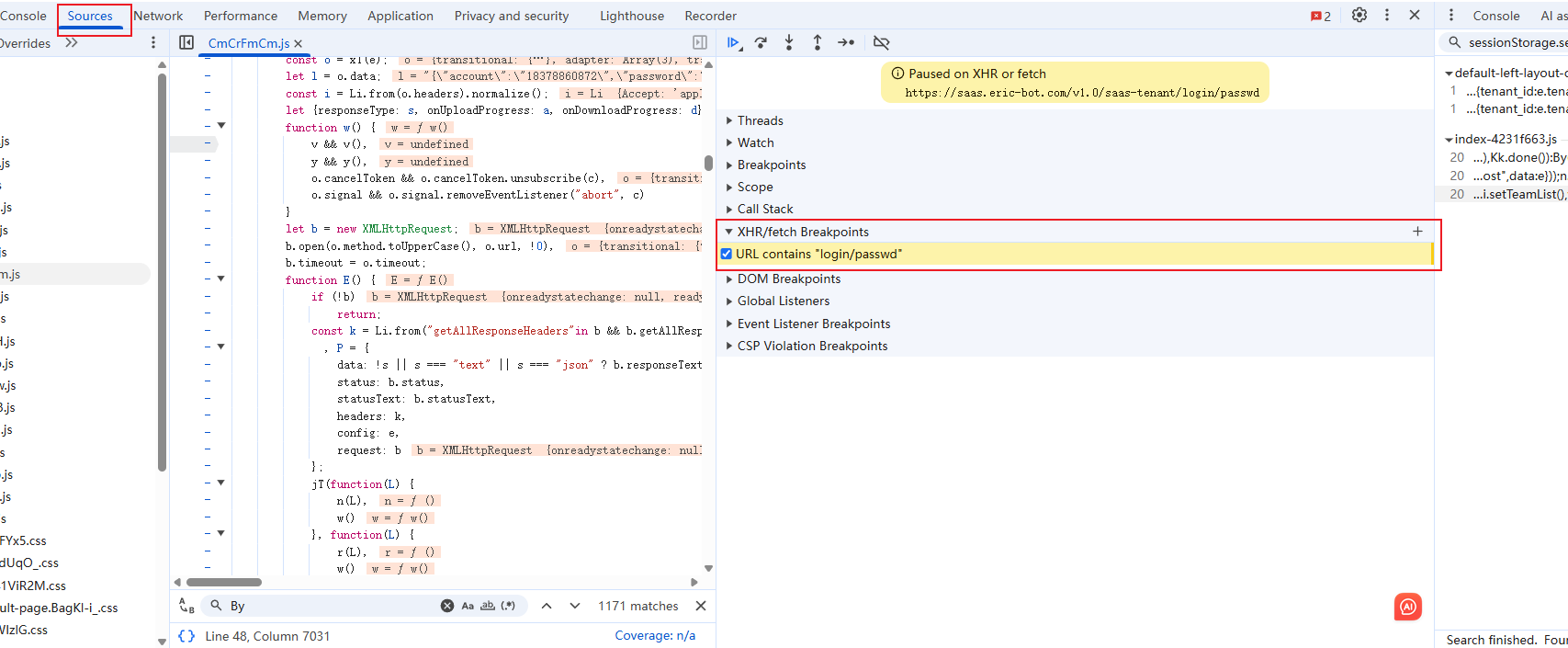Open the drawer panel kebab menu
The width and height of the screenshot is (1568, 648).
(x=1451, y=15)
